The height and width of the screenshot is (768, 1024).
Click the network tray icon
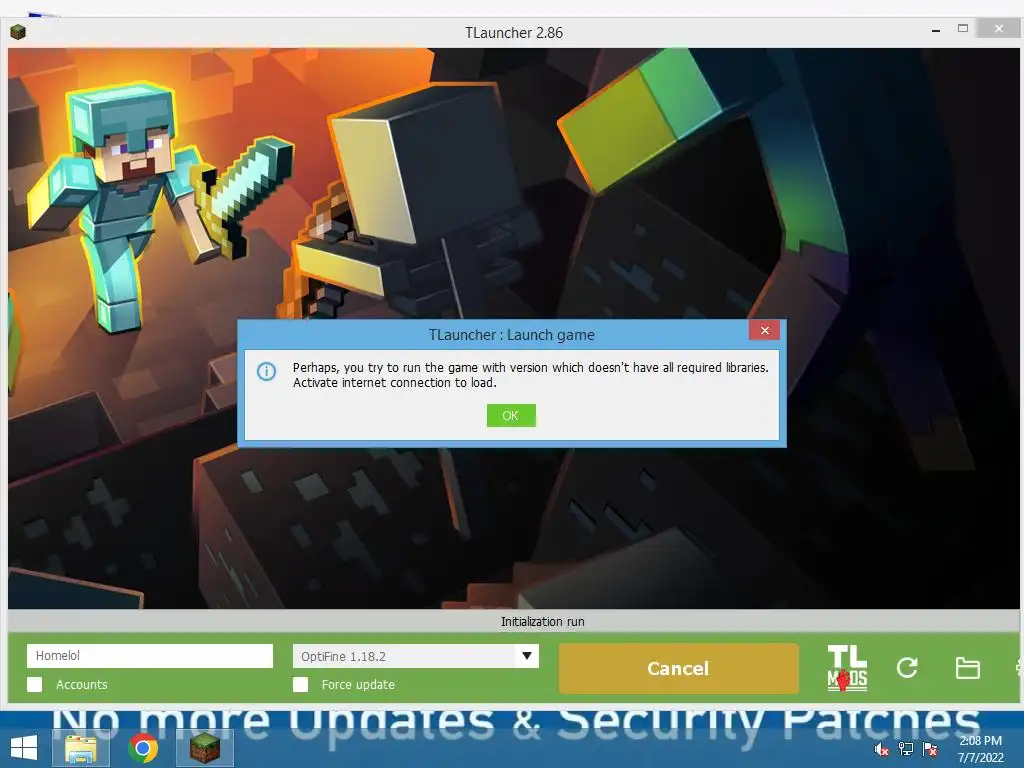906,748
